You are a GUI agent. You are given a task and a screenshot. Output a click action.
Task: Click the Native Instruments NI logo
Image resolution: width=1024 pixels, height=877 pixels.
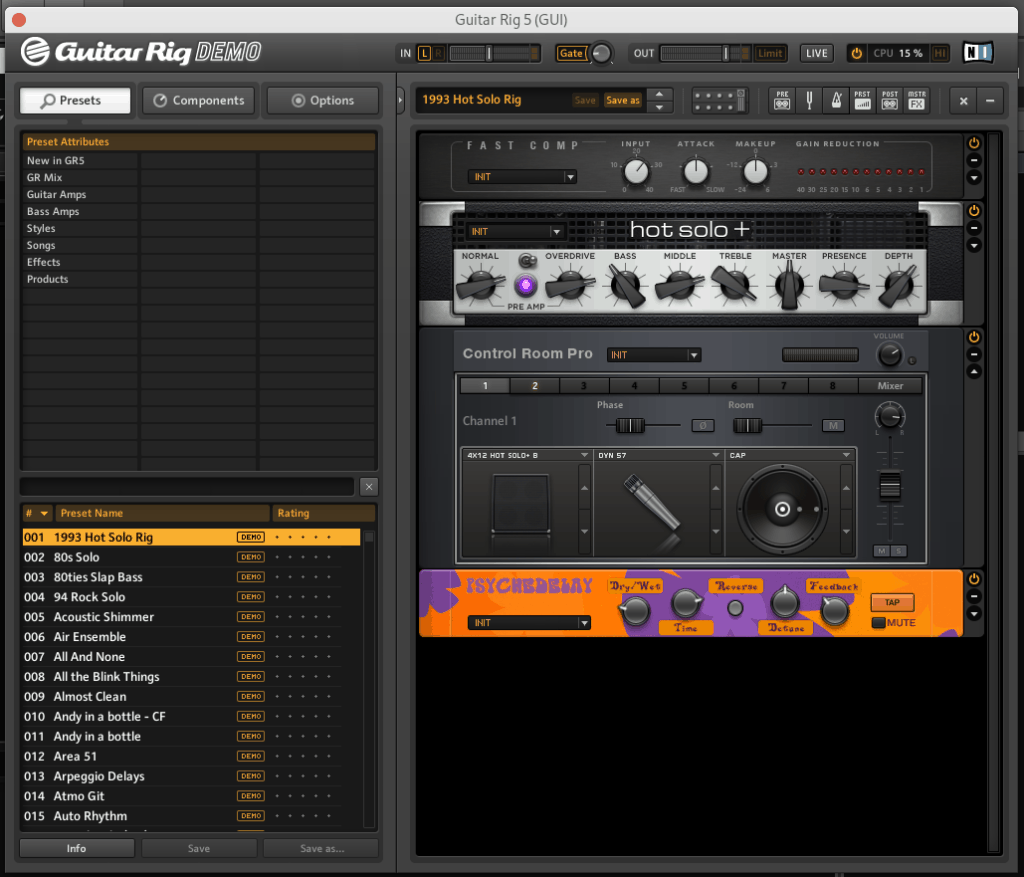[978, 52]
